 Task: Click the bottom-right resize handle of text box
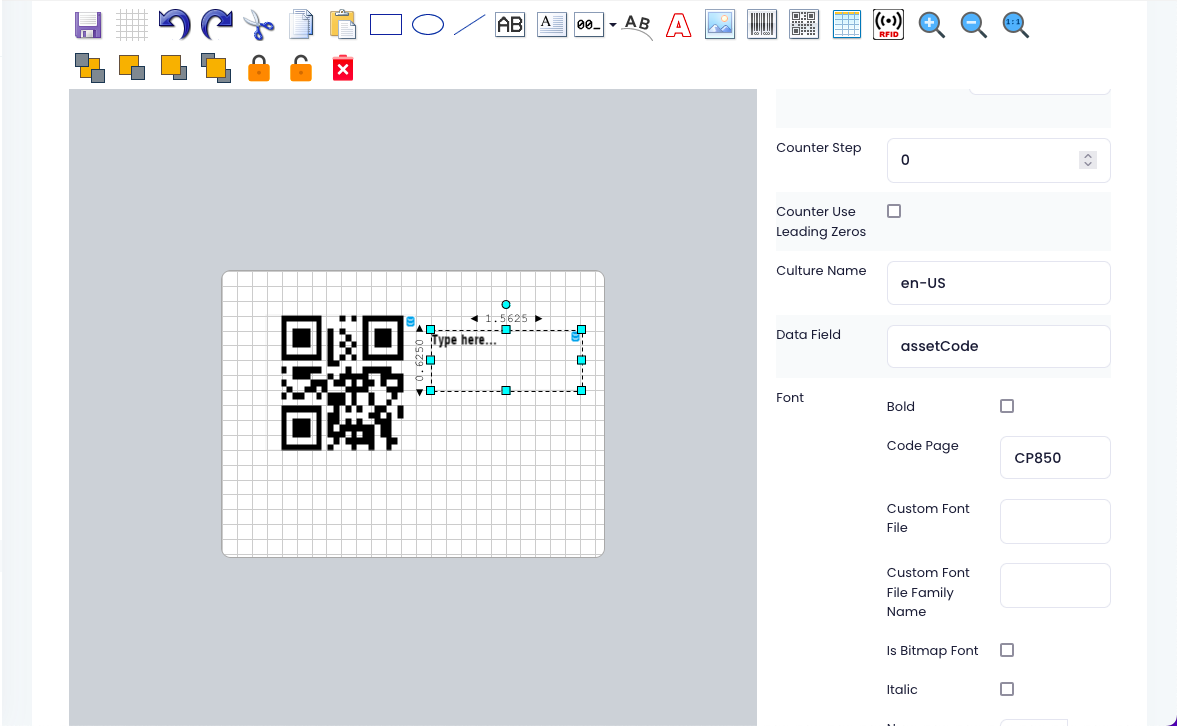581,390
